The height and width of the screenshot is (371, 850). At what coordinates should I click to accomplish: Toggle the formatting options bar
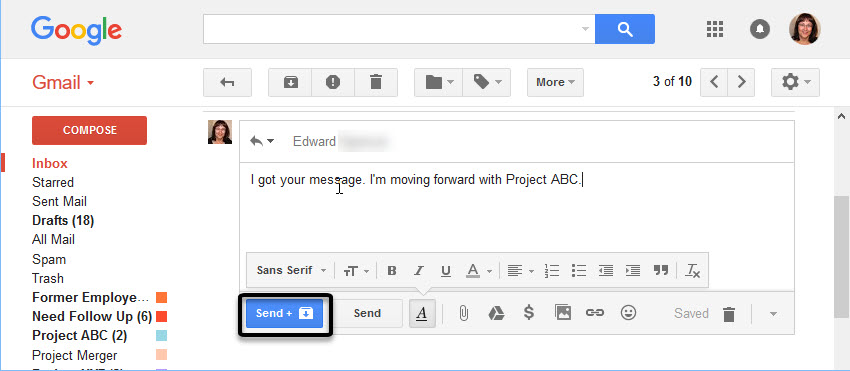422,314
